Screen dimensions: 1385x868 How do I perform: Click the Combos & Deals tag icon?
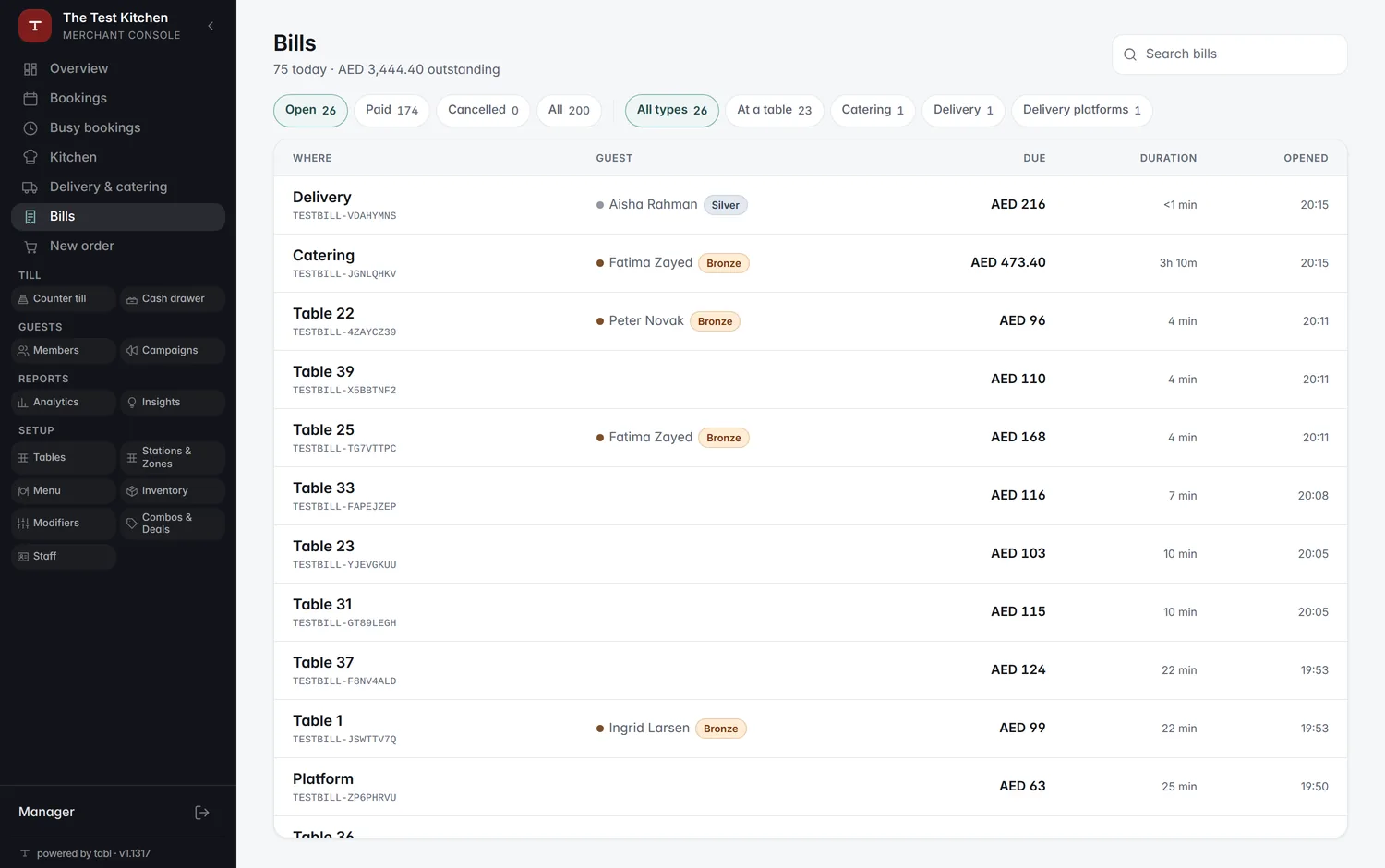click(x=132, y=524)
